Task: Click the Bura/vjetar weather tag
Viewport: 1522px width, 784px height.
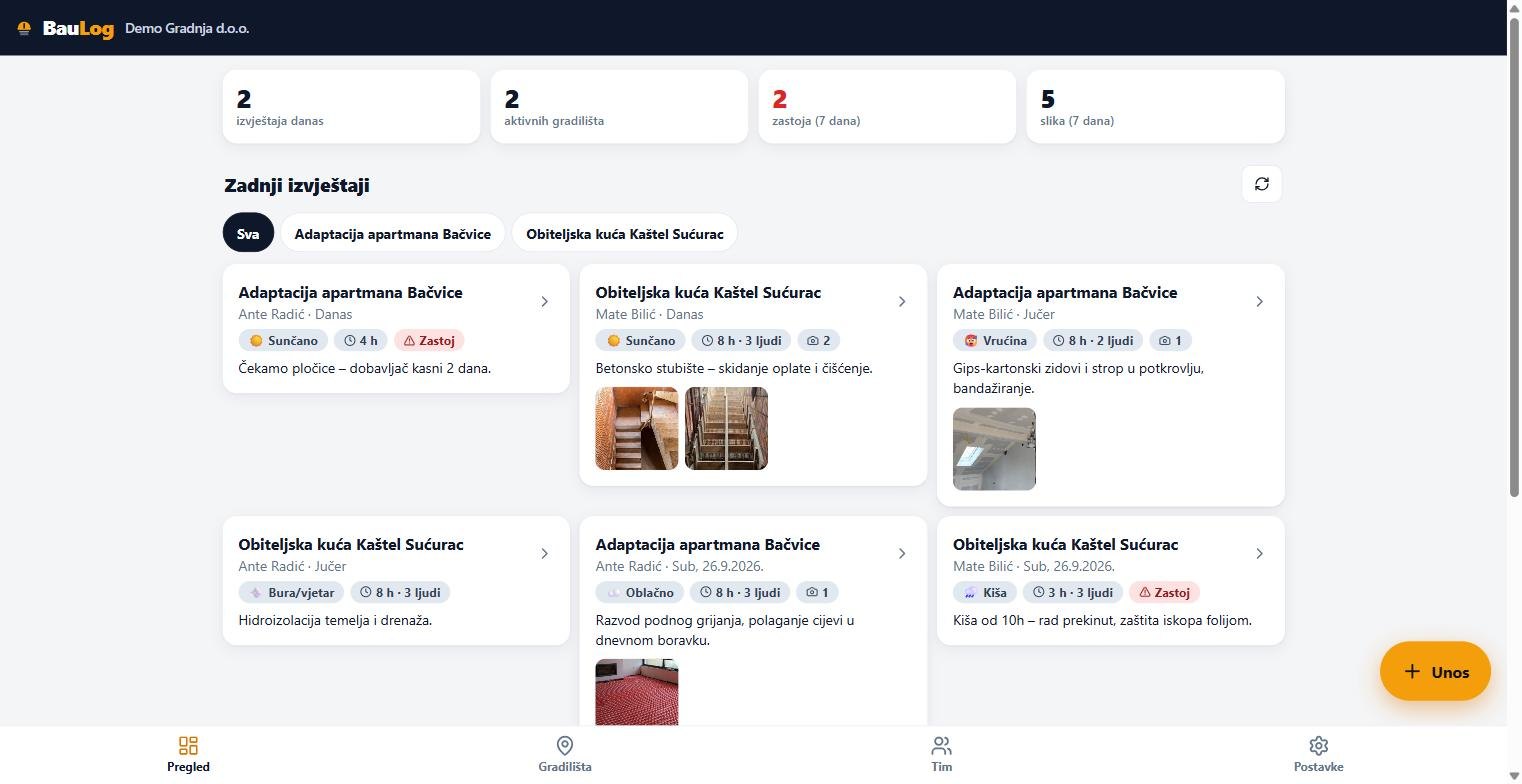Action: (x=291, y=592)
